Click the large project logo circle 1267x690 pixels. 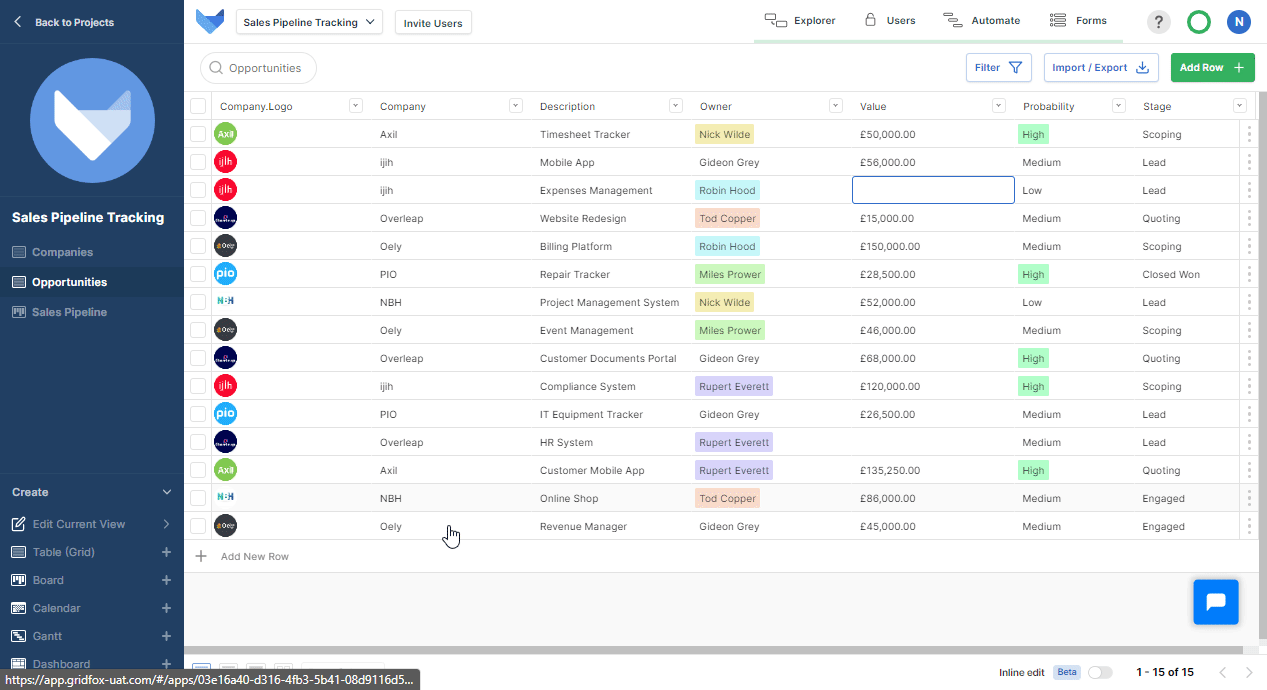pos(92,121)
